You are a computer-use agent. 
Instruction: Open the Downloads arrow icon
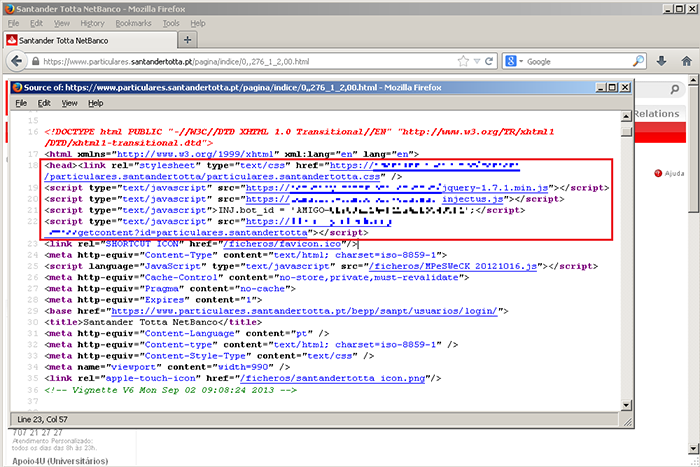pos(661,61)
